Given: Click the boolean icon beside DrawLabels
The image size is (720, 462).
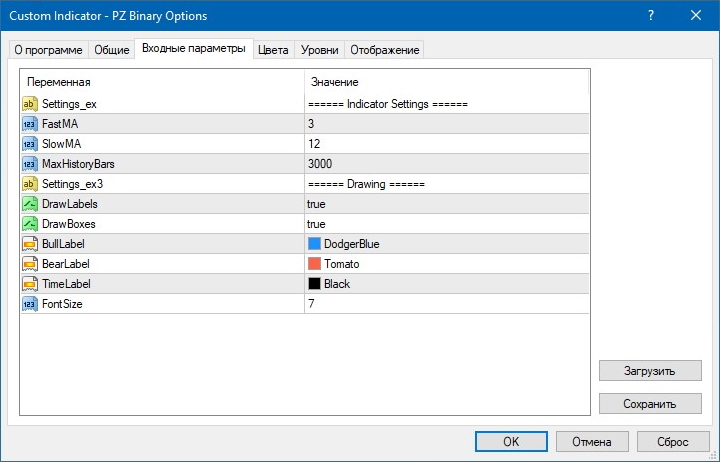Looking at the screenshot, I should pos(29,204).
